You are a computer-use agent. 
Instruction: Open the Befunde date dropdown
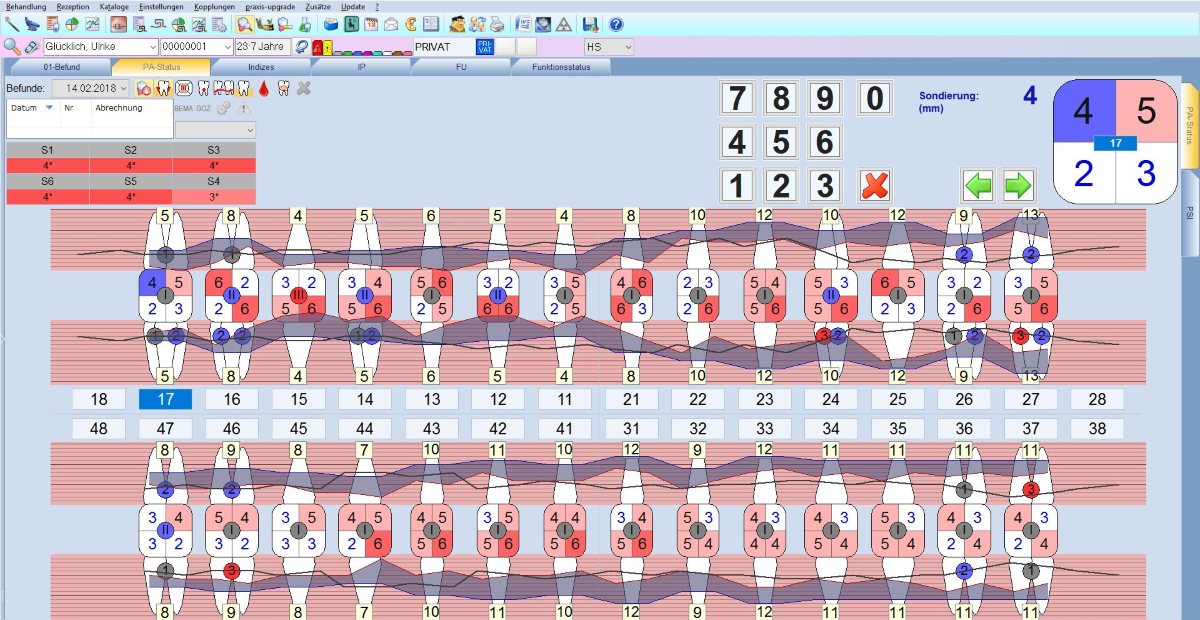click(x=124, y=89)
